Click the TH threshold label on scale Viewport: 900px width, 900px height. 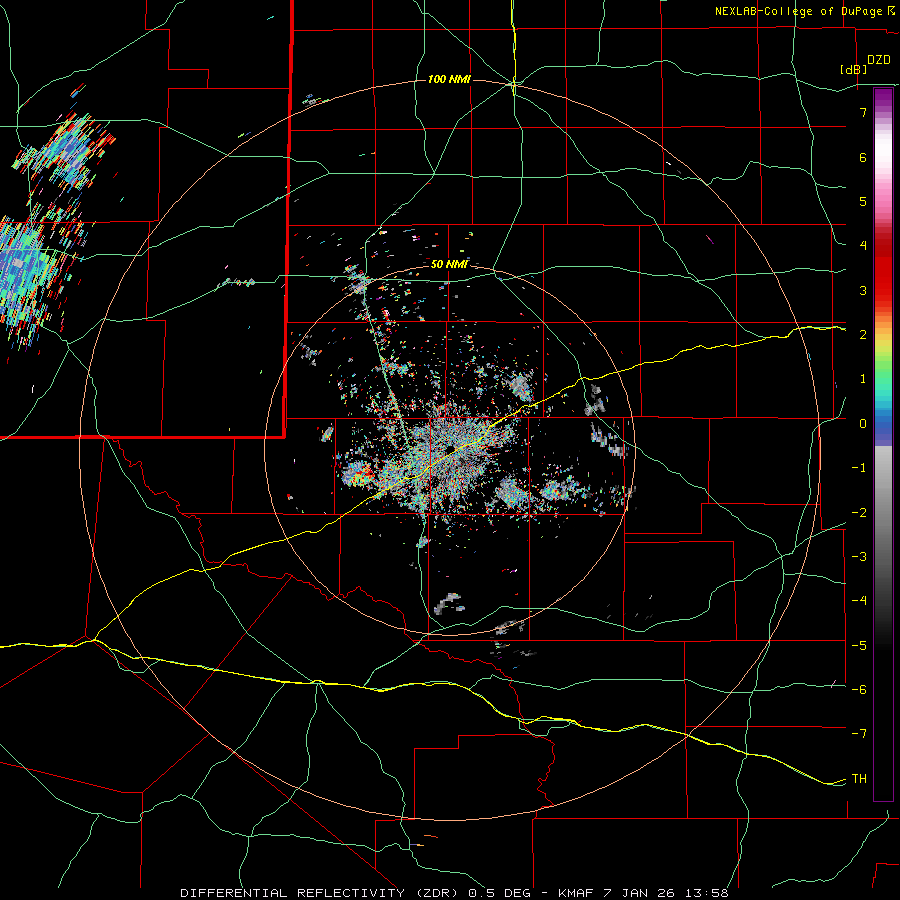pyautogui.click(x=859, y=779)
